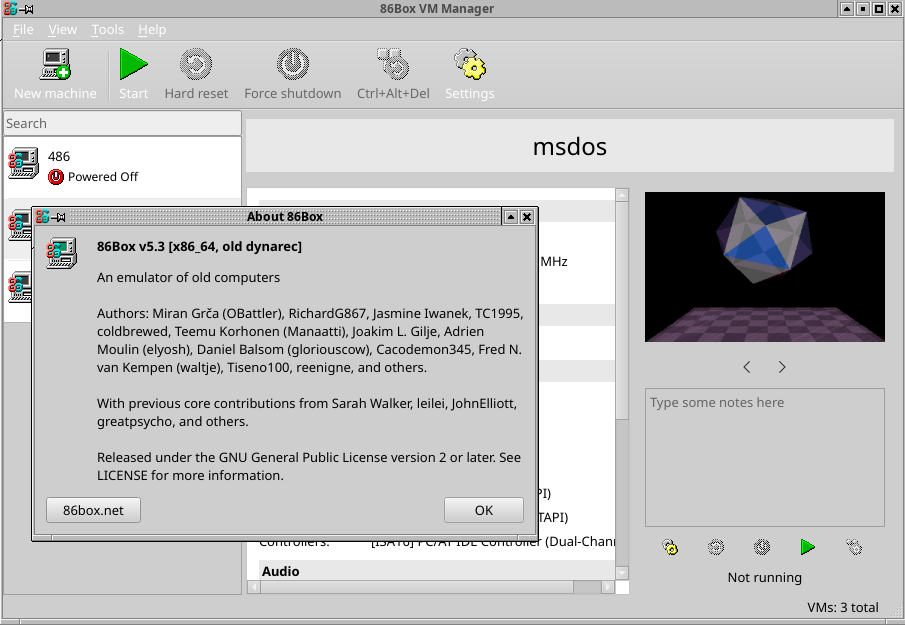This screenshot has height=625, width=905.
Task: Click the 486 machine's computer icon
Action: (24, 163)
